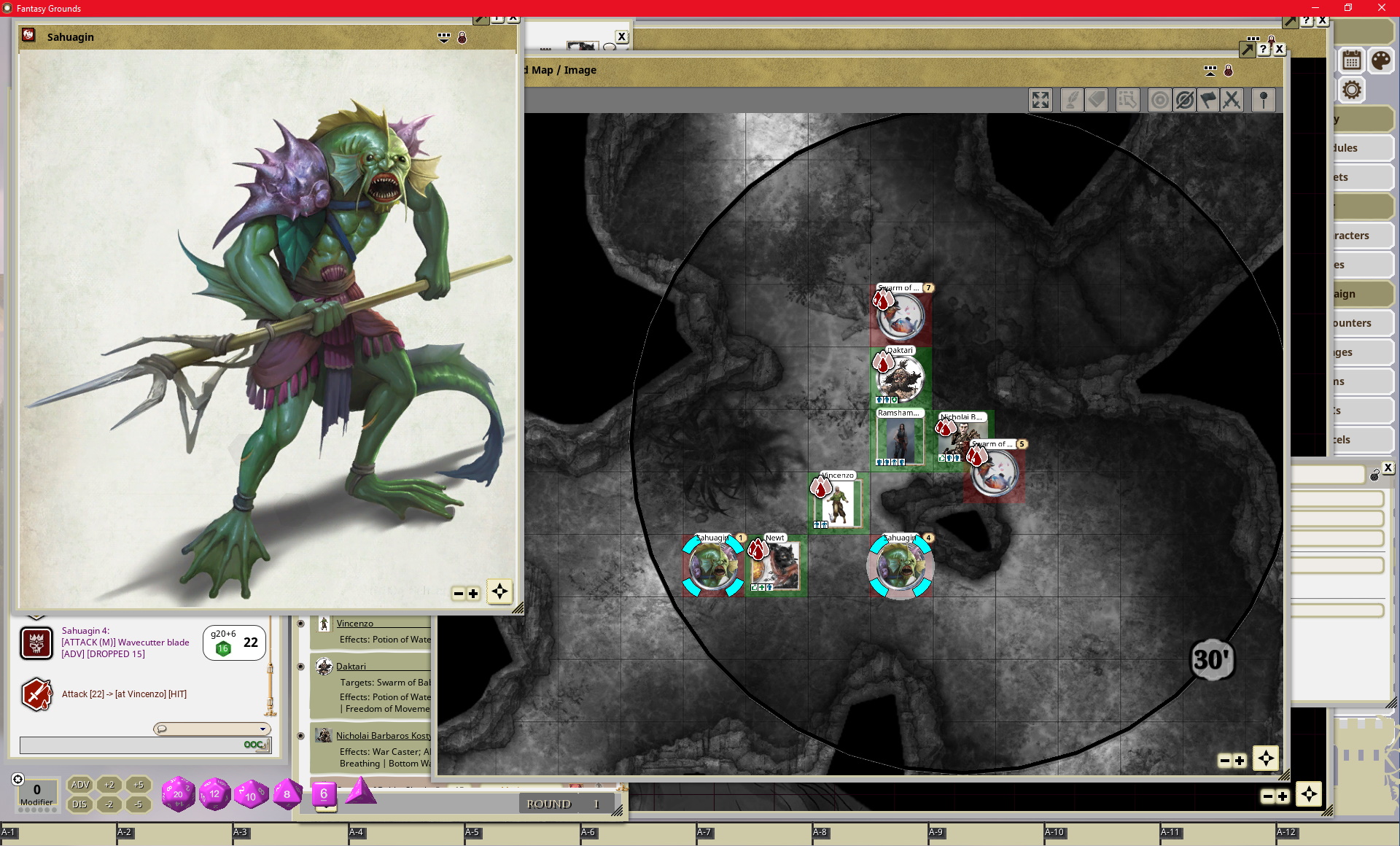
Task: Roll the d6 die
Action: tap(324, 794)
